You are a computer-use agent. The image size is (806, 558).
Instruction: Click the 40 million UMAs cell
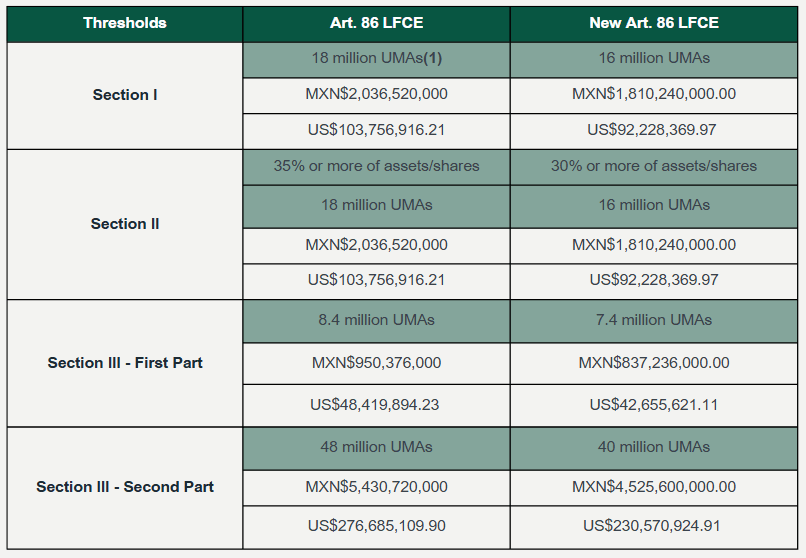[x=654, y=447]
